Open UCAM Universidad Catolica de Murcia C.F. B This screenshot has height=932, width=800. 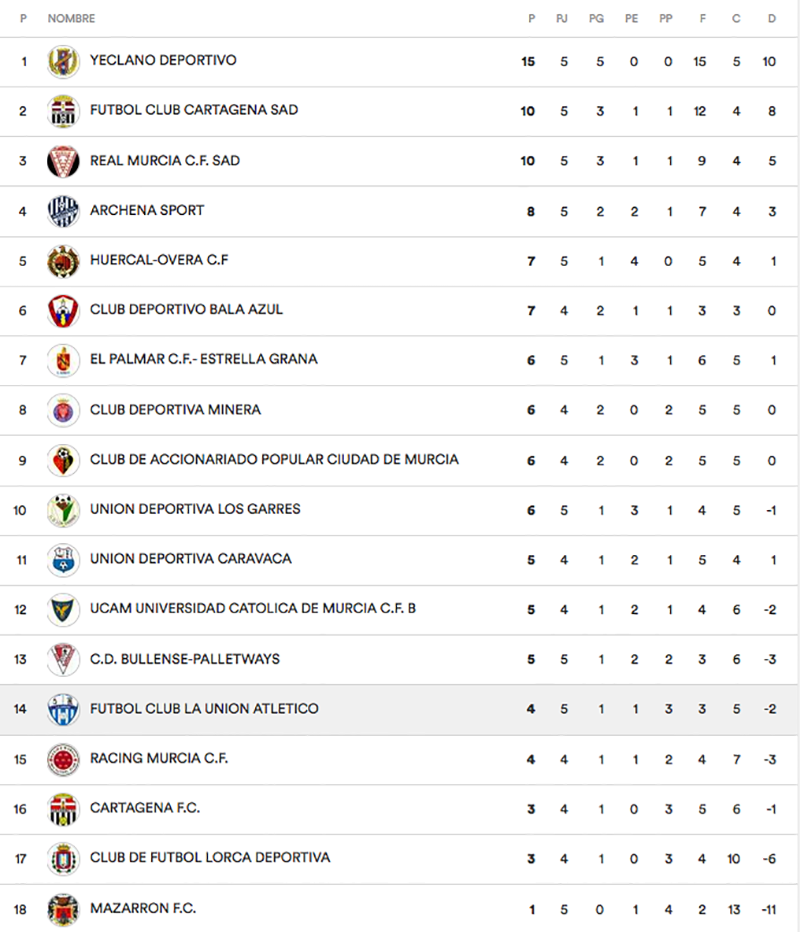tap(252, 609)
